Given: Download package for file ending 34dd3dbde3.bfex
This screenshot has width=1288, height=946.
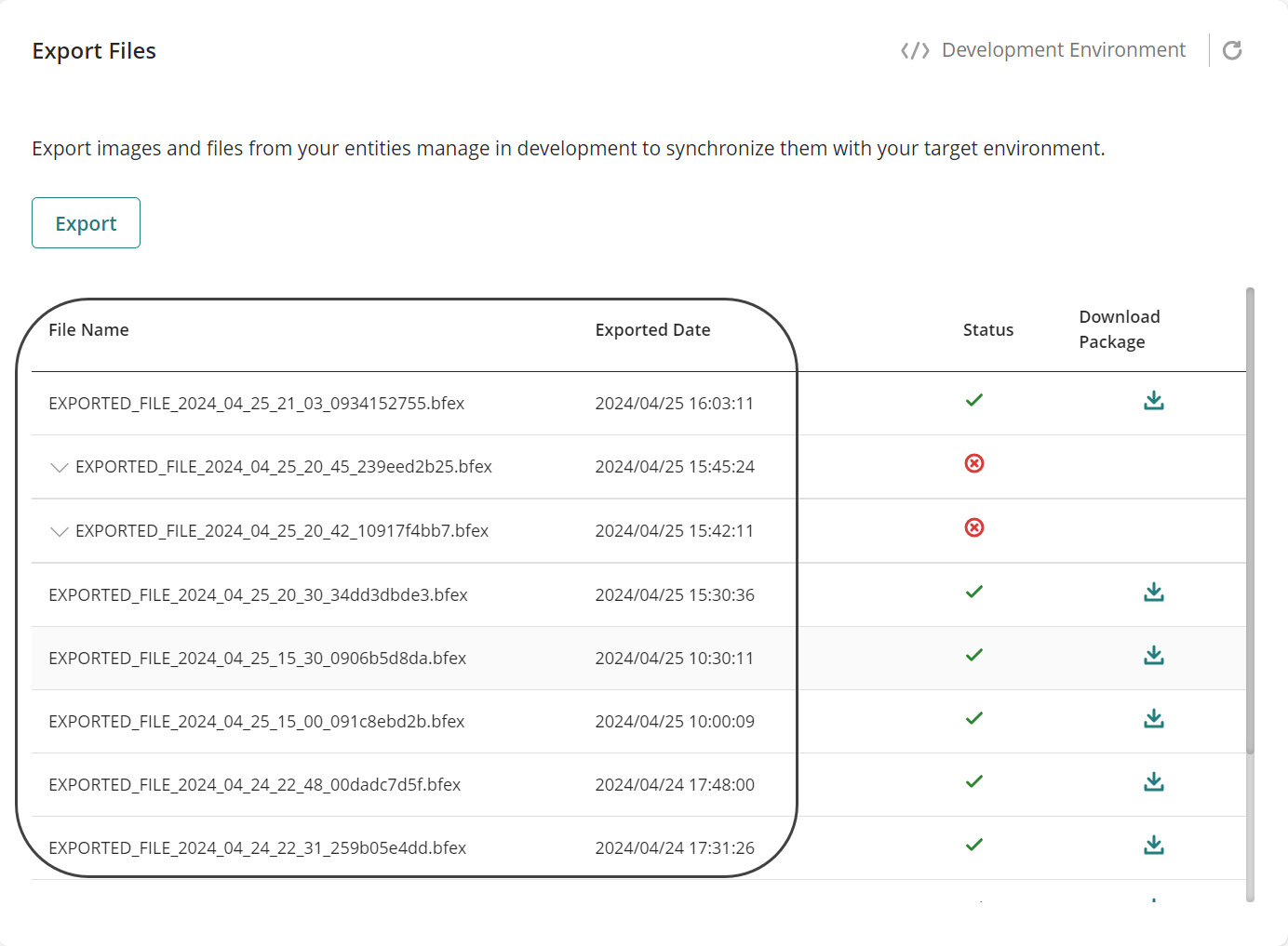Looking at the screenshot, I should (1154, 592).
